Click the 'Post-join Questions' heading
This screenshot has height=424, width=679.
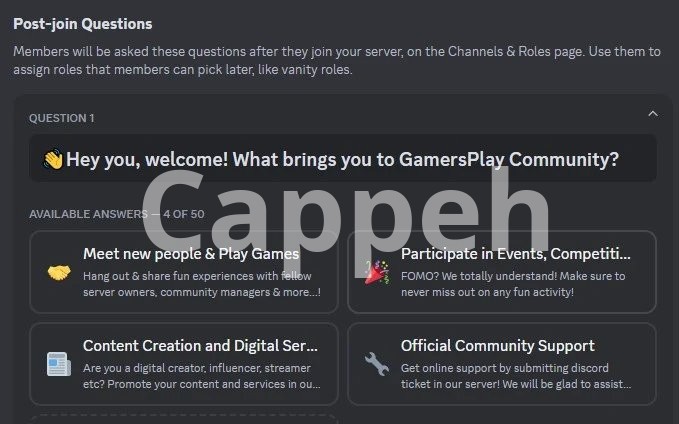pyautogui.click(x=83, y=23)
